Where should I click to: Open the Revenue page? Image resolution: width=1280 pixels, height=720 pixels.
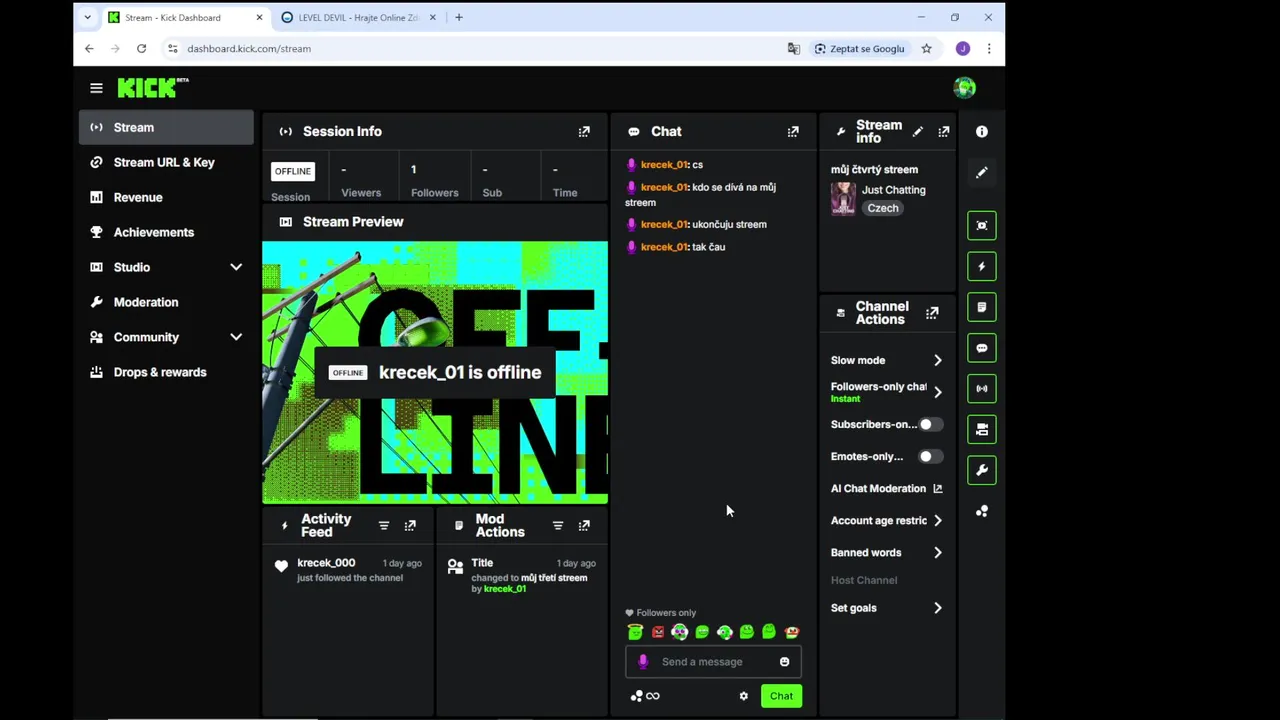[166, 197]
